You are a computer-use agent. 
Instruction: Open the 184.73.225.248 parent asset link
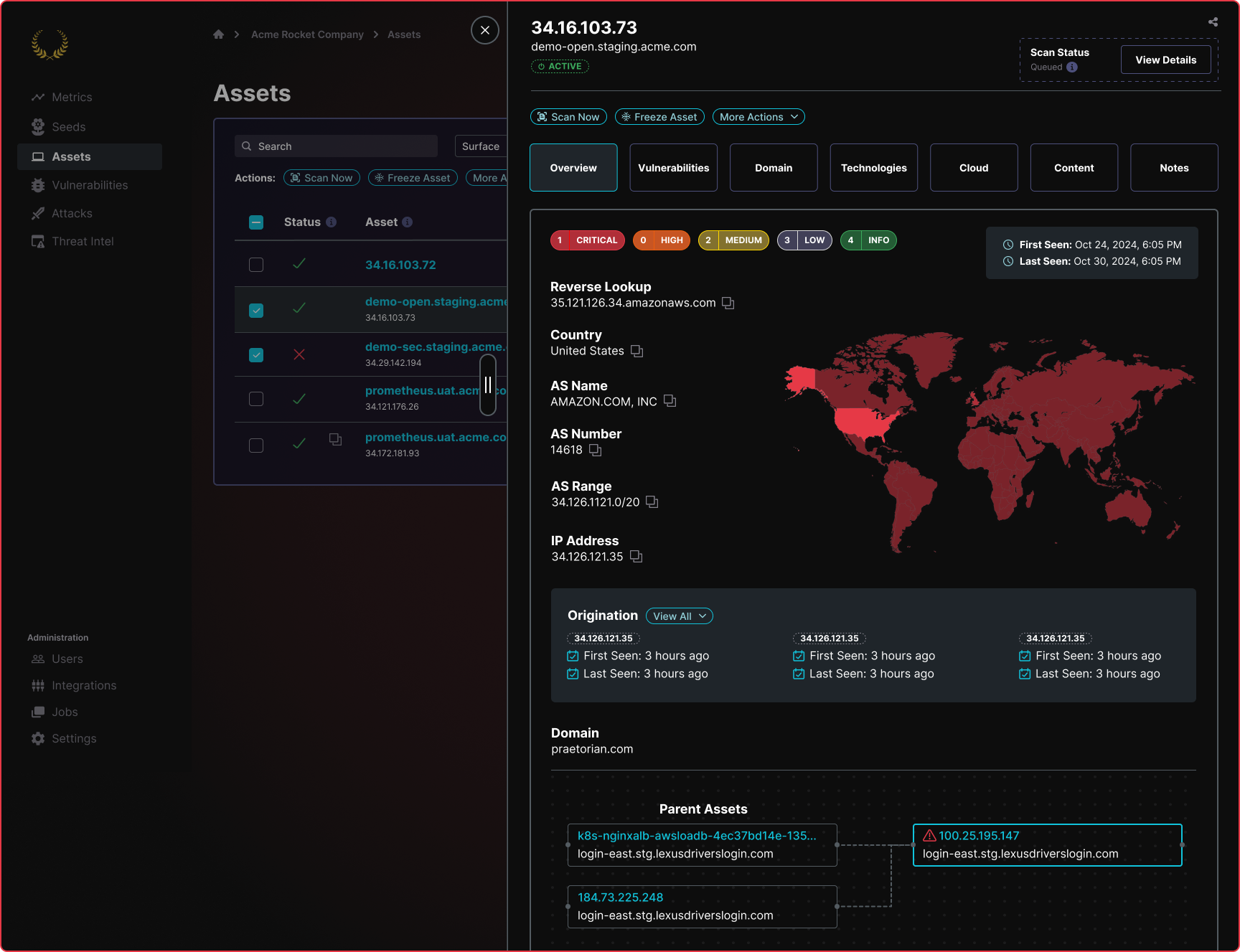pos(620,897)
